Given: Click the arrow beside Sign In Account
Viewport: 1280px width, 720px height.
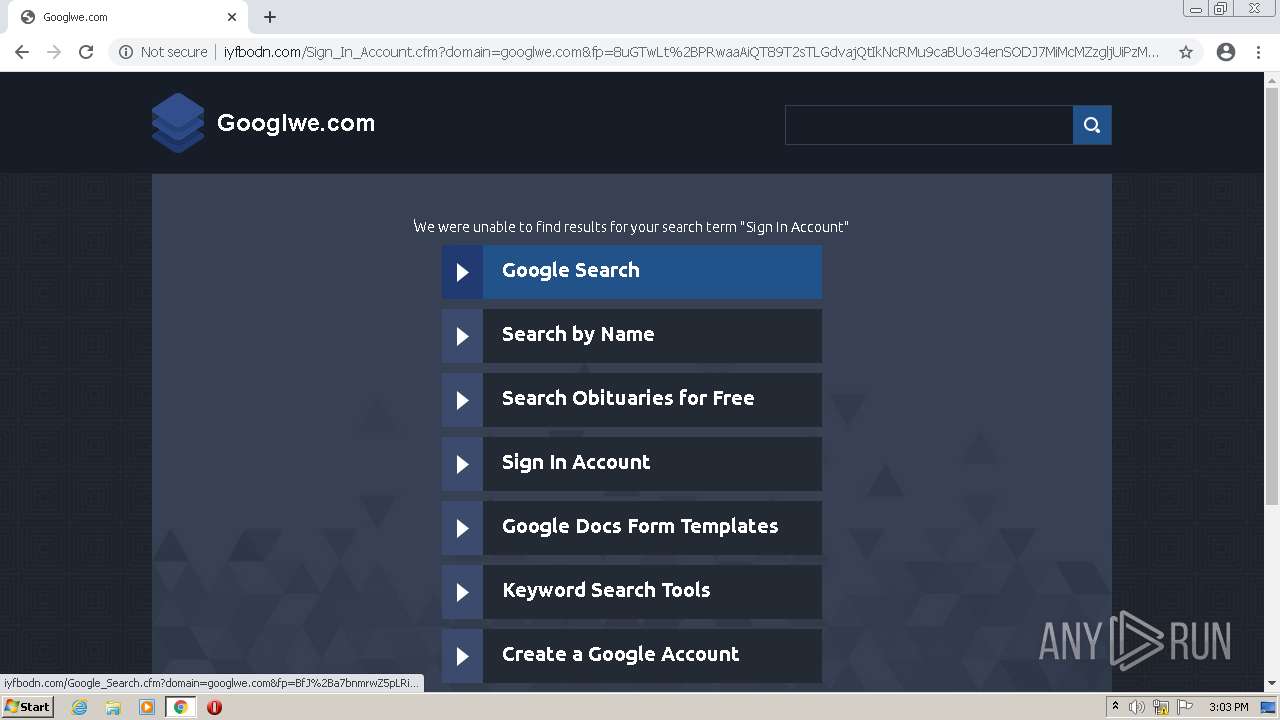Looking at the screenshot, I should pyautogui.click(x=462, y=464).
